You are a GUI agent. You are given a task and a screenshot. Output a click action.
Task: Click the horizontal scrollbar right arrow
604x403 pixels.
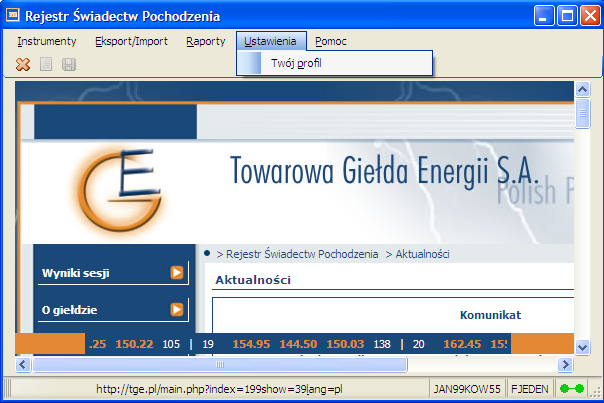(x=565, y=364)
